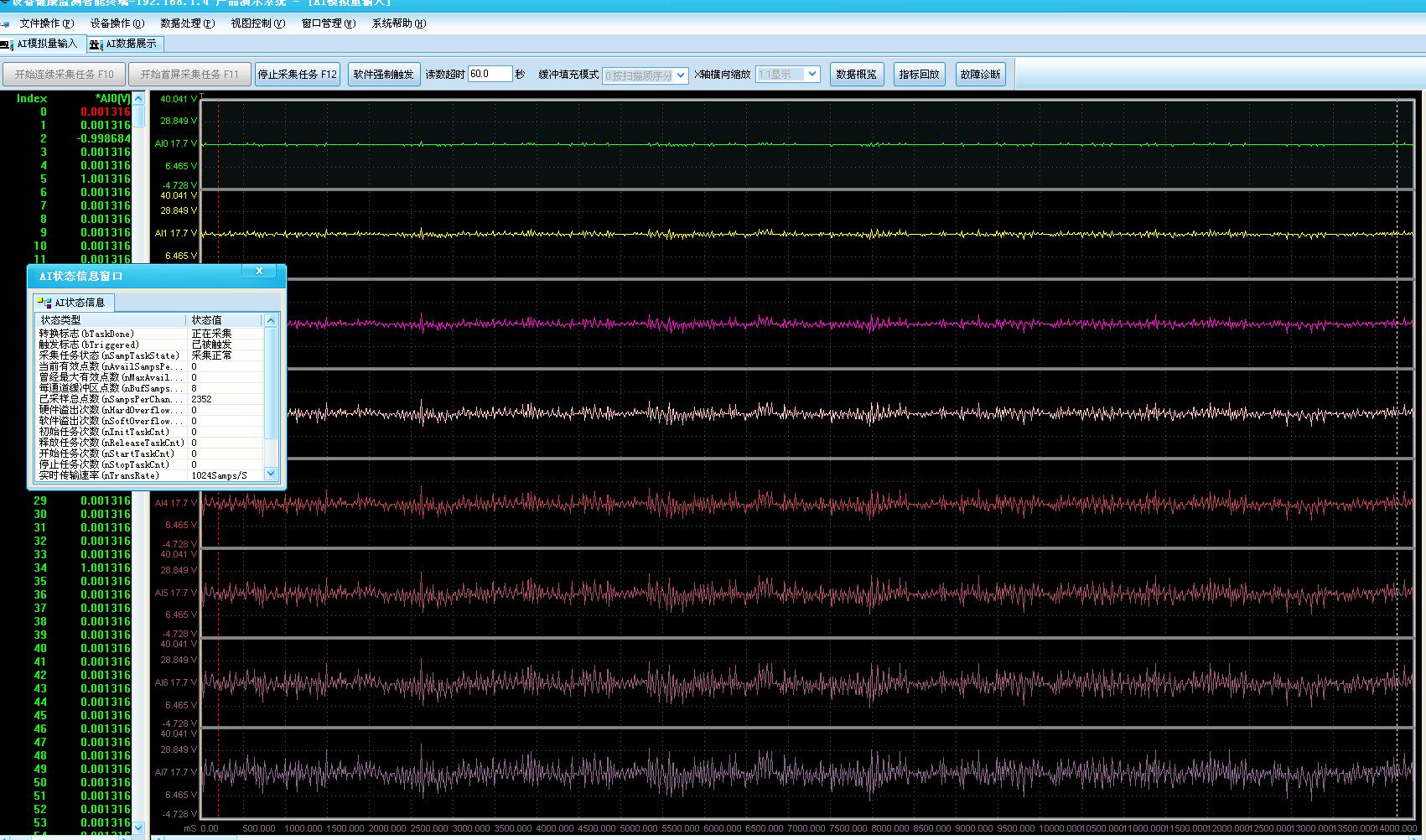
Task: Open the 设备操作 menu
Action: [x=117, y=23]
